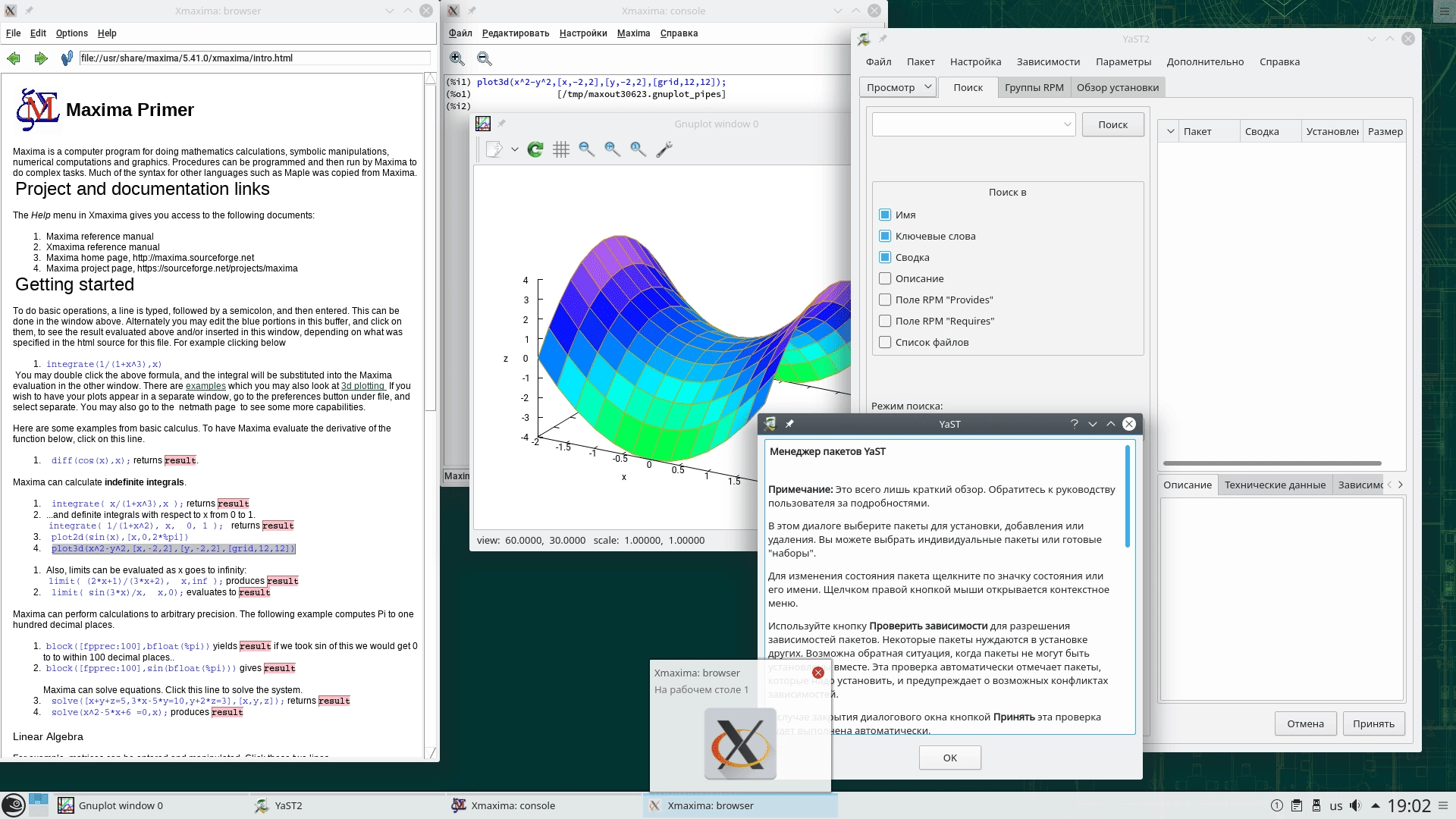Open Gnuplot settings wrench icon
This screenshot has height=819, width=1456.
(664, 149)
